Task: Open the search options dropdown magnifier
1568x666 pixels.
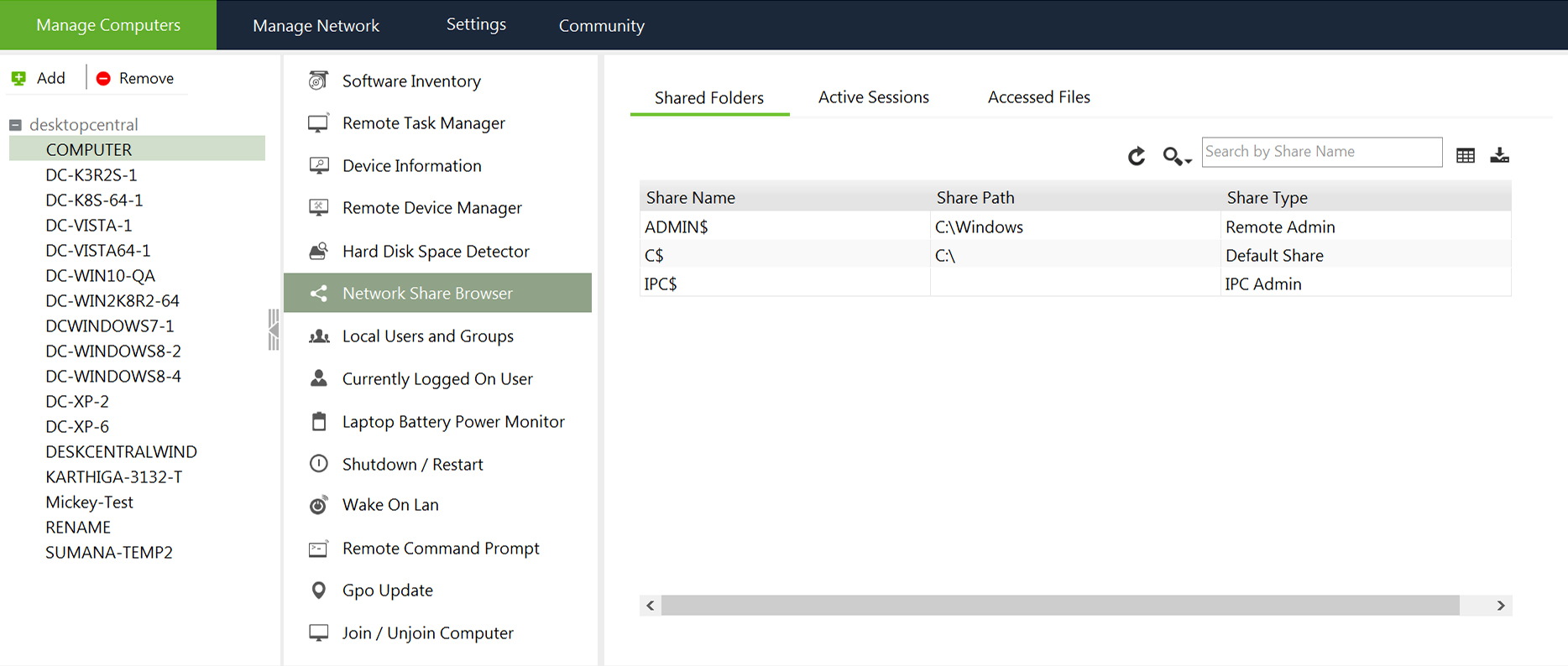Action: (x=1175, y=156)
